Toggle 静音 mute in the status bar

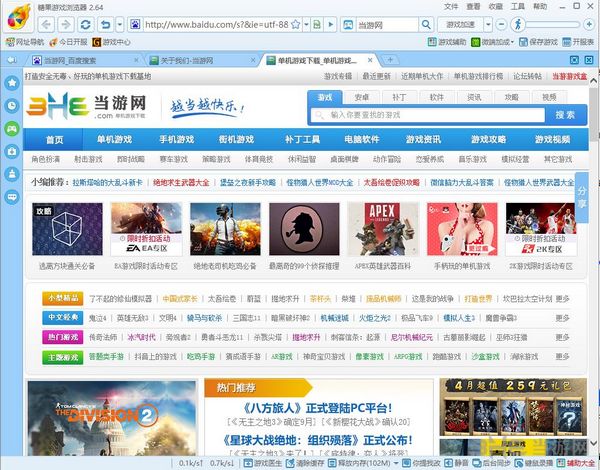tap(457, 463)
